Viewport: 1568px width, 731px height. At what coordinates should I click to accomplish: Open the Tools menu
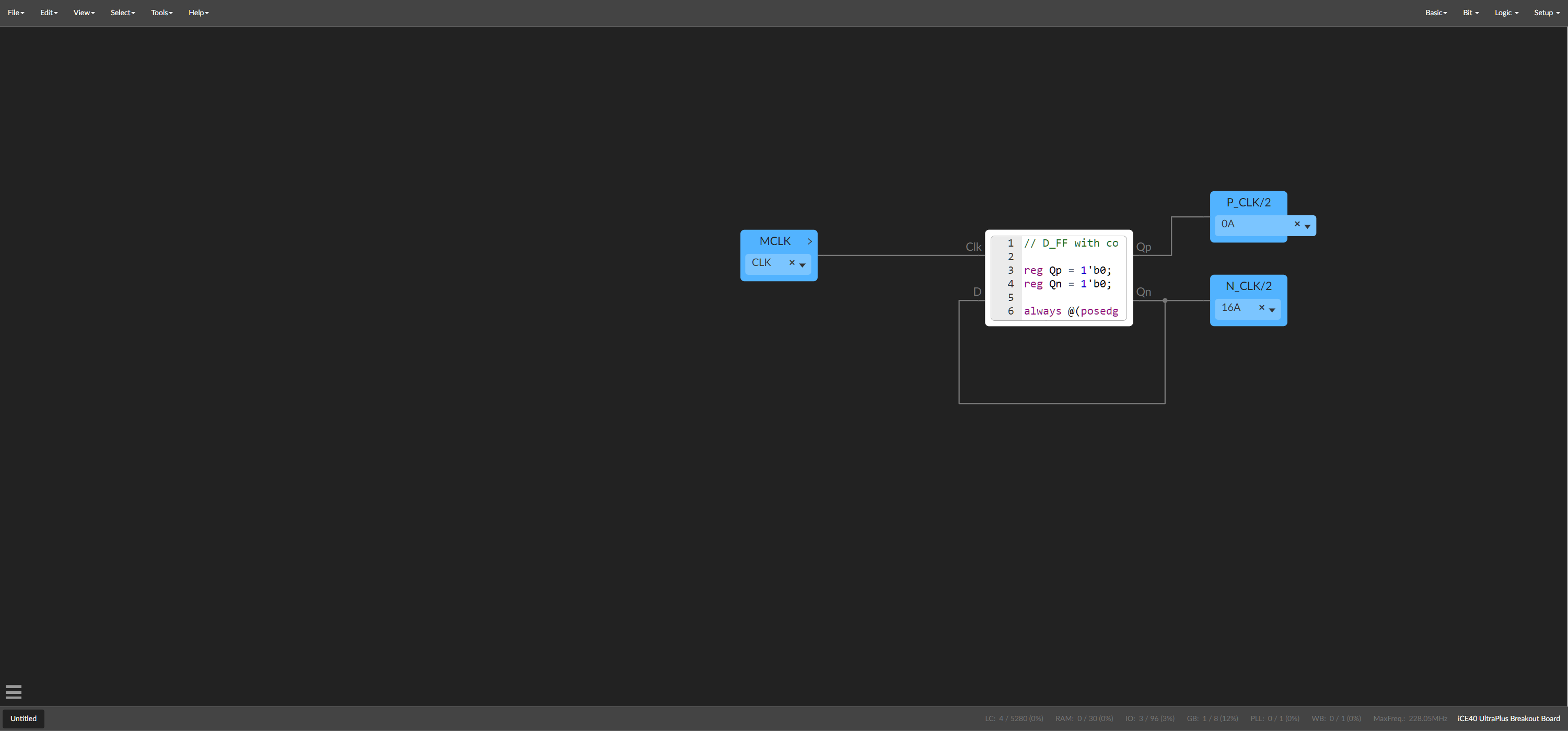pyautogui.click(x=161, y=12)
